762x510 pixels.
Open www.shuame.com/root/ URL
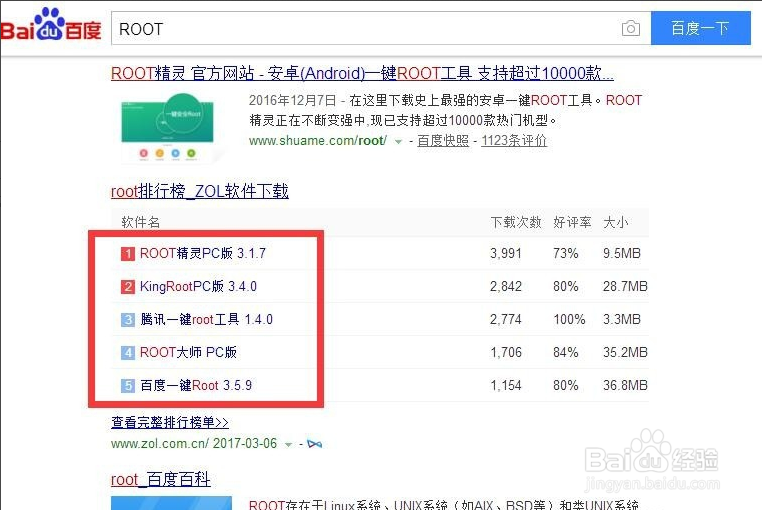coord(318,141)
